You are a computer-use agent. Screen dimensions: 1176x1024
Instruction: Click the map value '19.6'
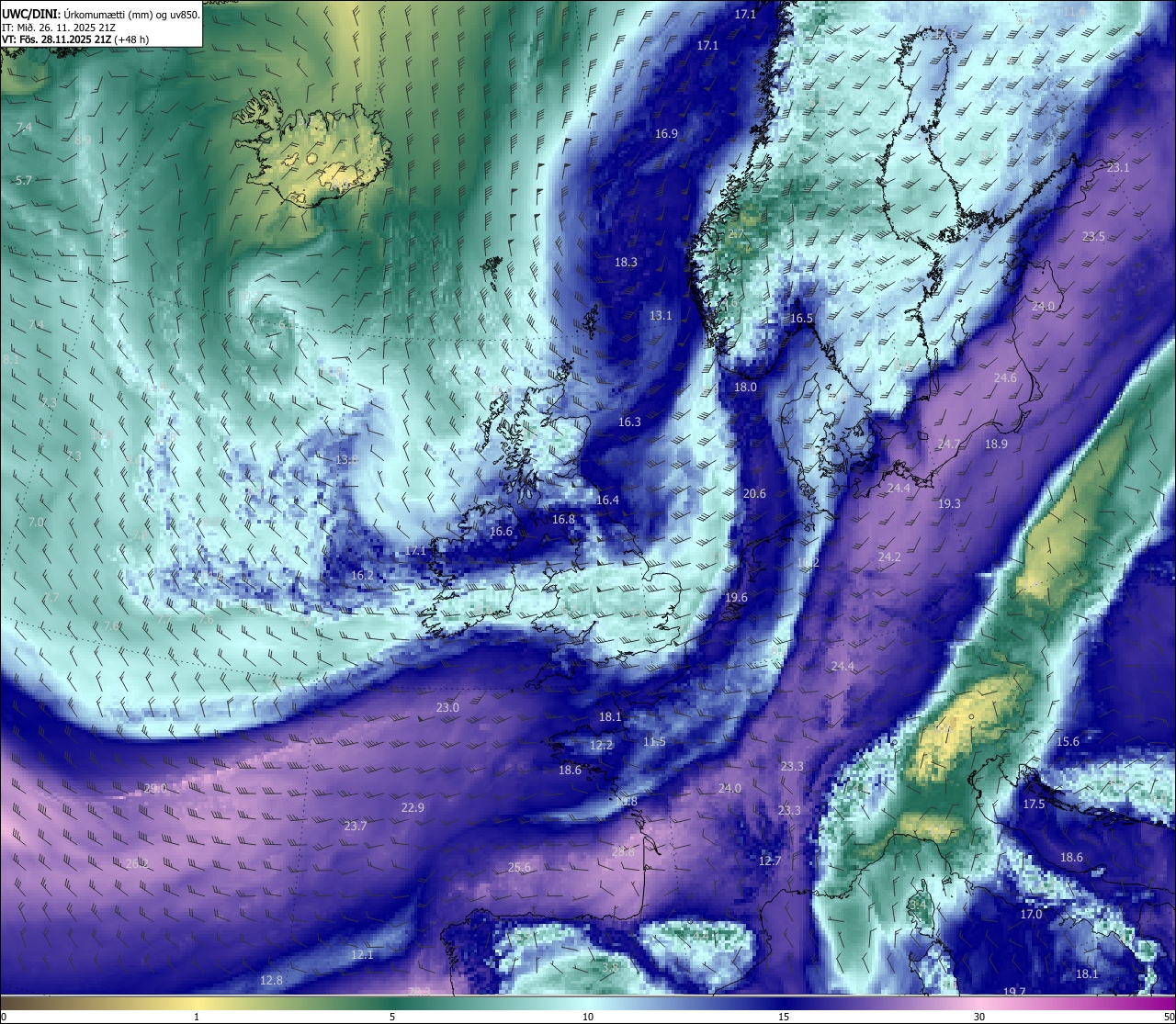[736, 597]
